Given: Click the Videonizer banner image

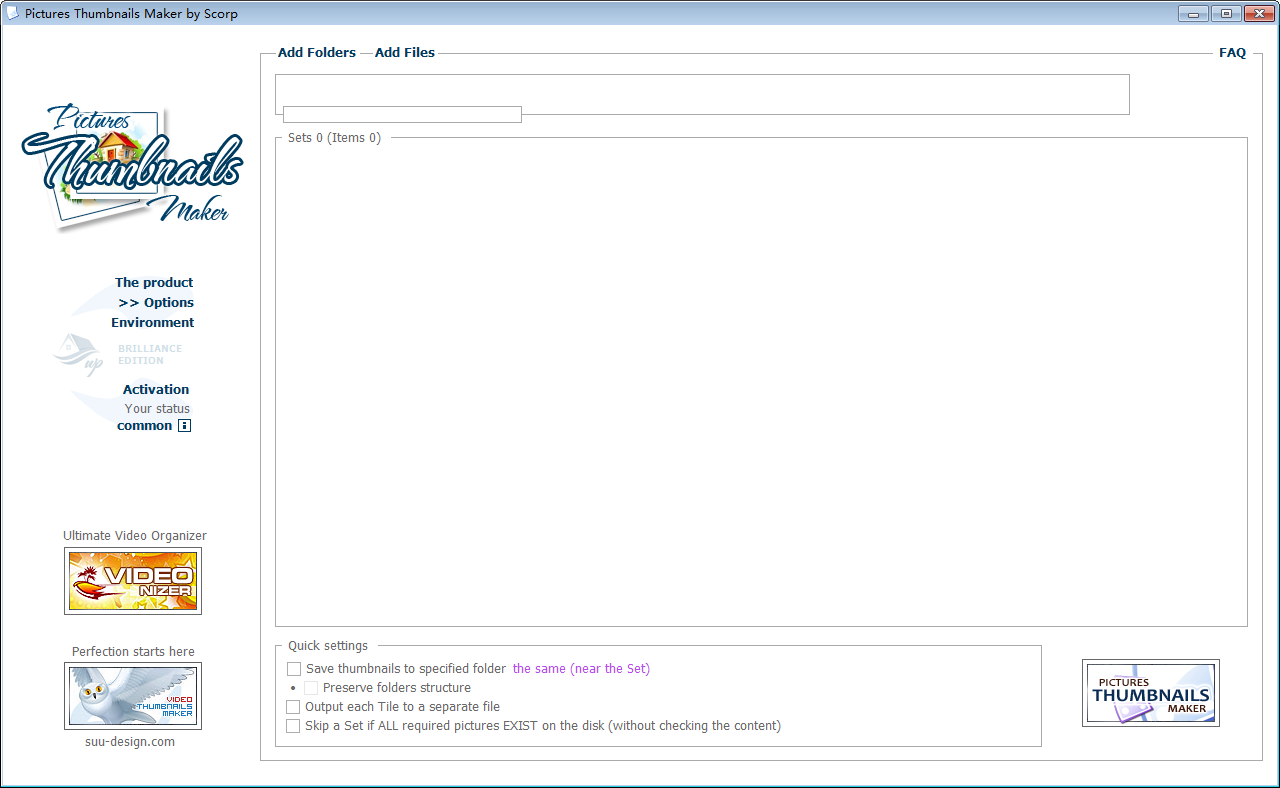Looking at the screenshot, I should click(x=133, y=581).
